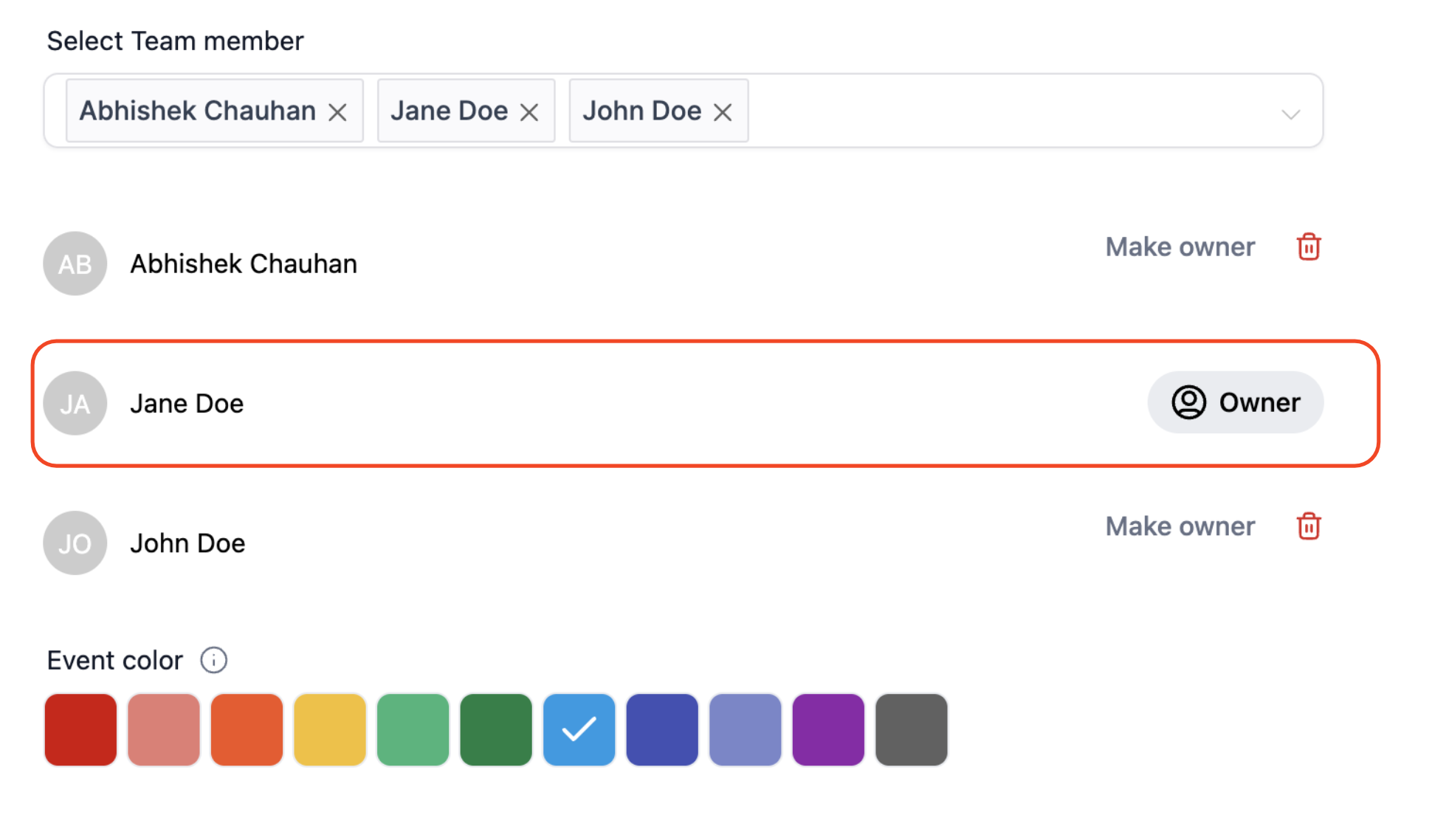Click trash icon beside John Doe
The height and width of the screenshot is (840, 1432).
1308,526
